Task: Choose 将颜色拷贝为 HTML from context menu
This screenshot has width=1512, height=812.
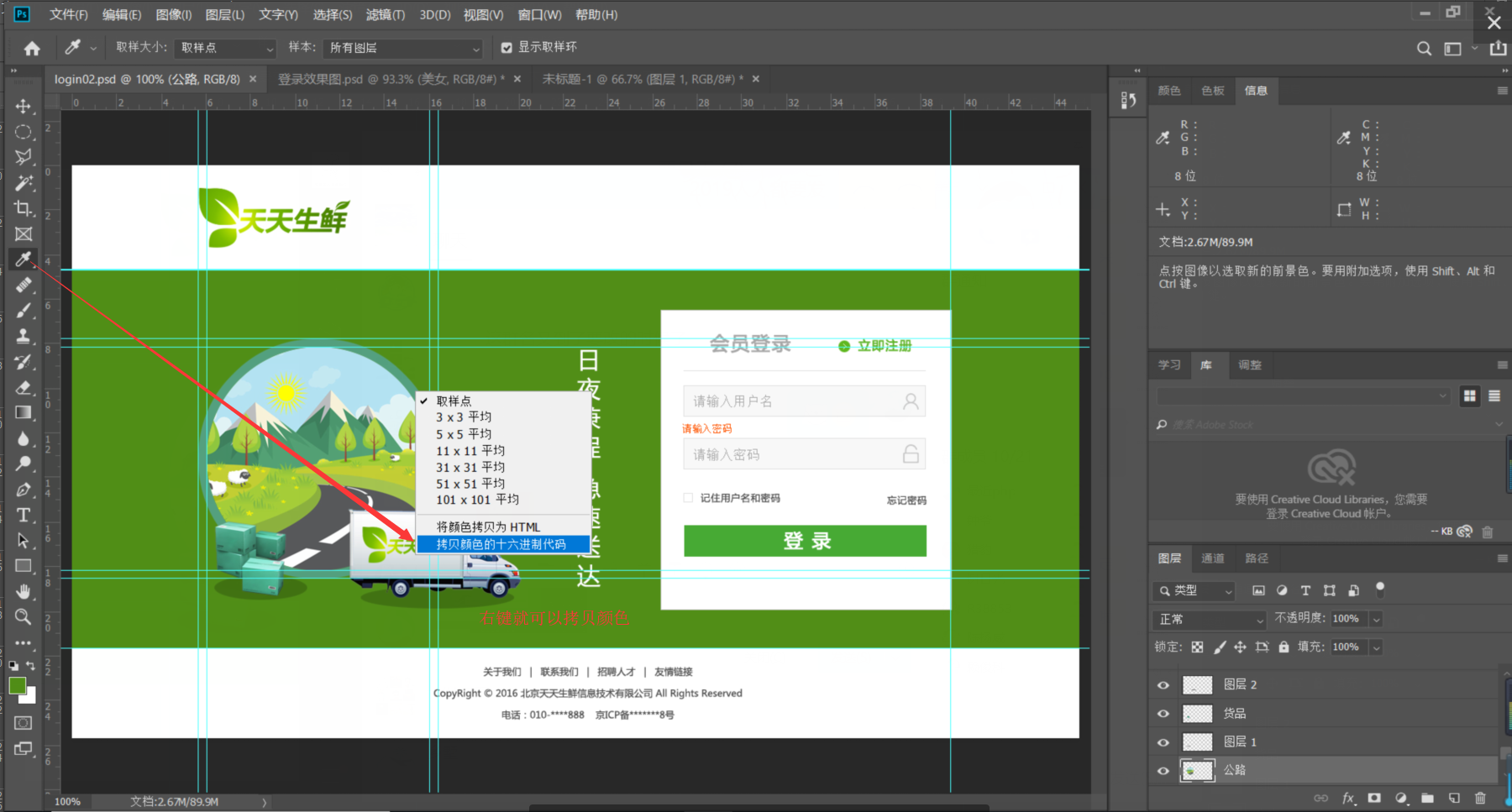Action: coord(502,527)
